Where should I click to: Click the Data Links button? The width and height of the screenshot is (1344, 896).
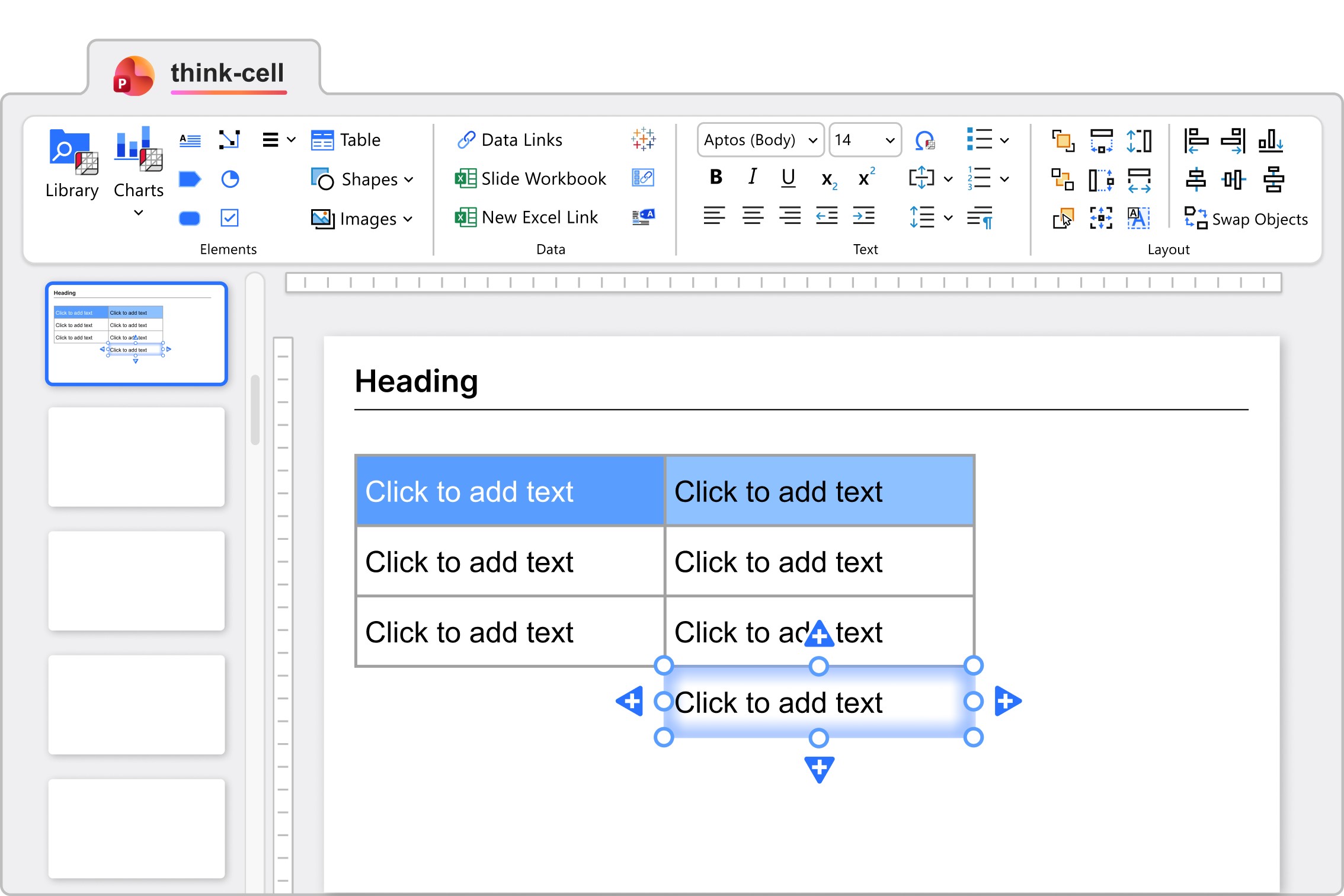click(510, 140)
